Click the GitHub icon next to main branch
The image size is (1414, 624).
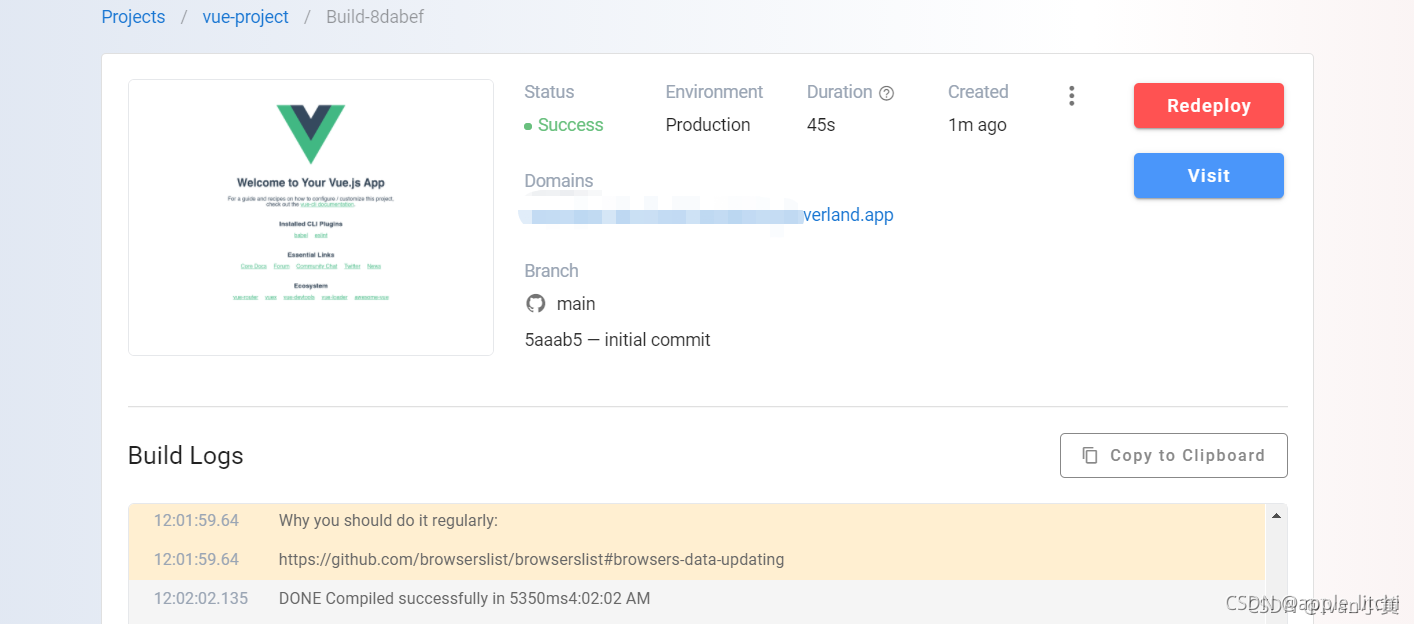pos(536,304)
